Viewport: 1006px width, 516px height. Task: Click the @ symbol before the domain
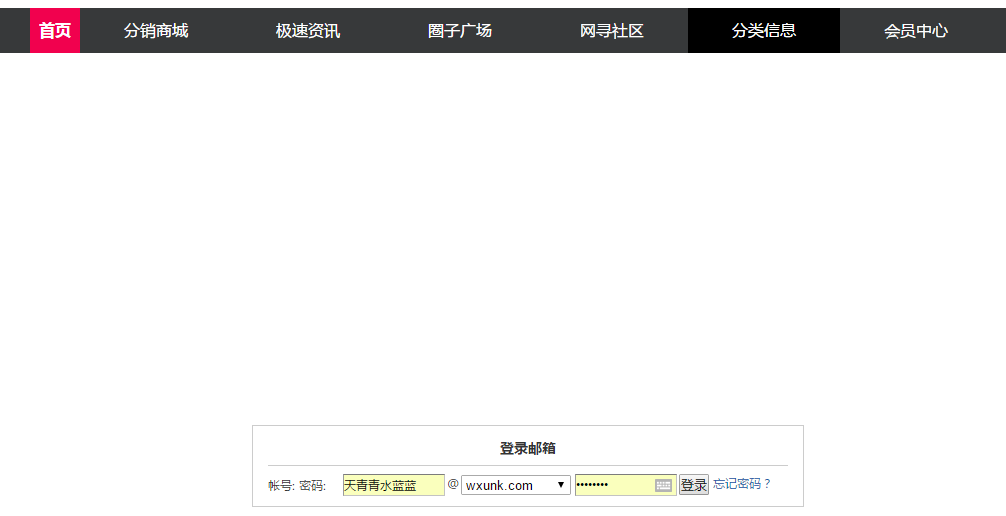coord(453,484)
